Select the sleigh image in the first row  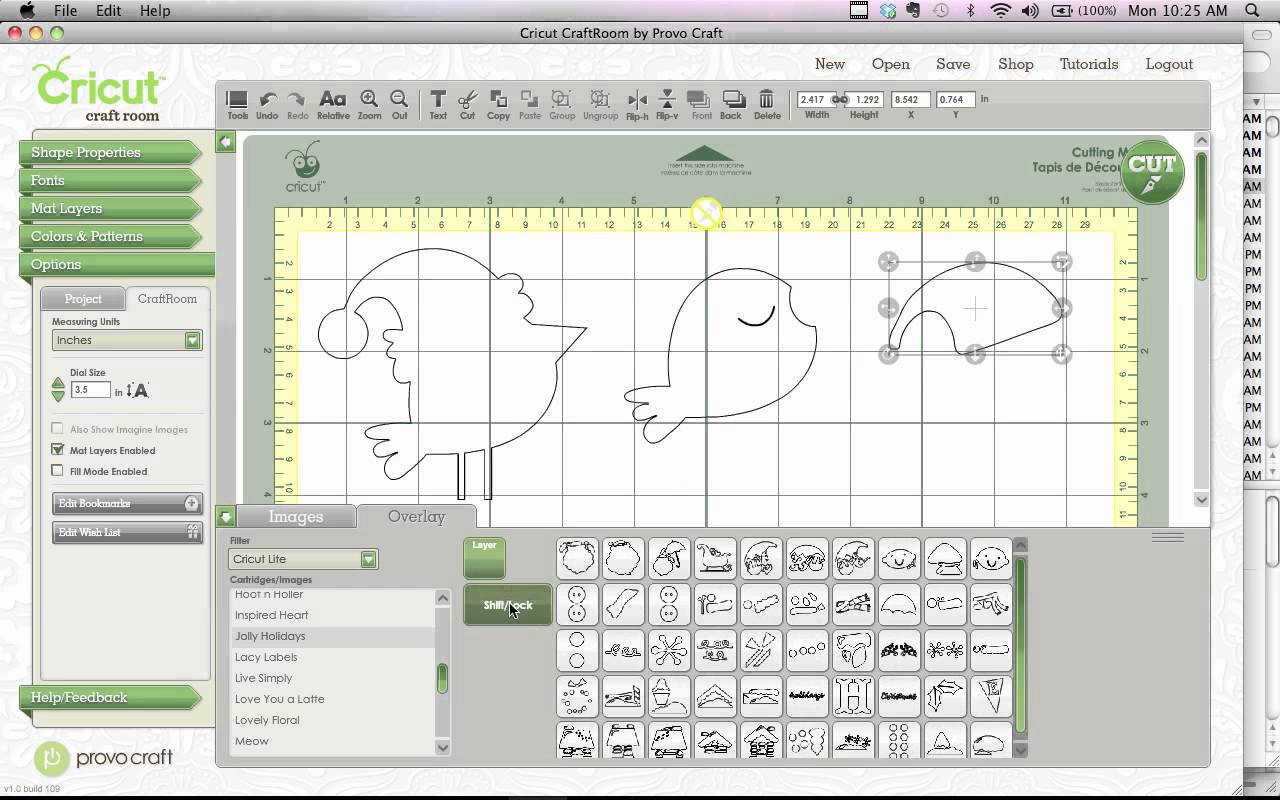[714, 558]
